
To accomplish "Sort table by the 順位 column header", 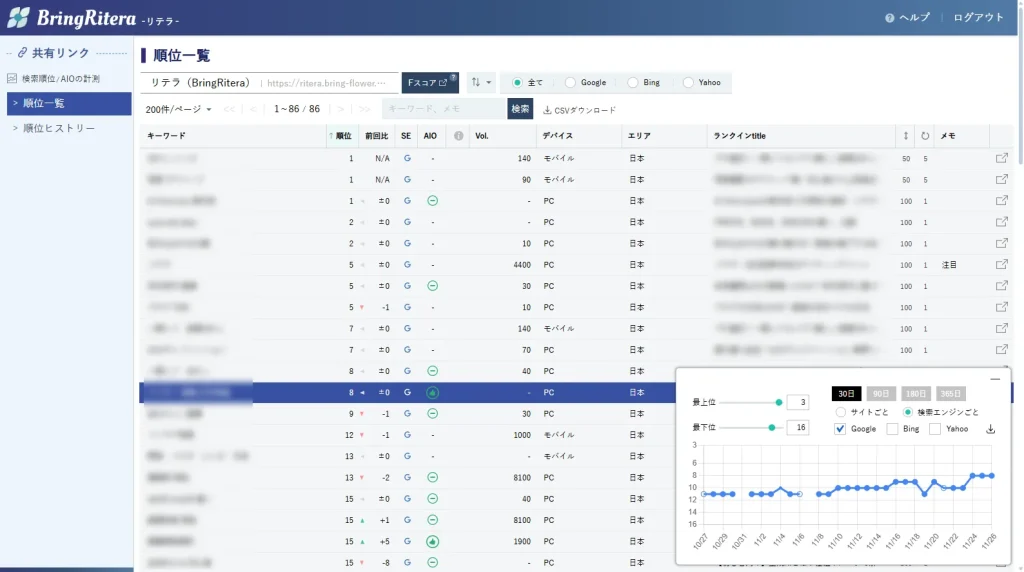I will pos(342,135).
